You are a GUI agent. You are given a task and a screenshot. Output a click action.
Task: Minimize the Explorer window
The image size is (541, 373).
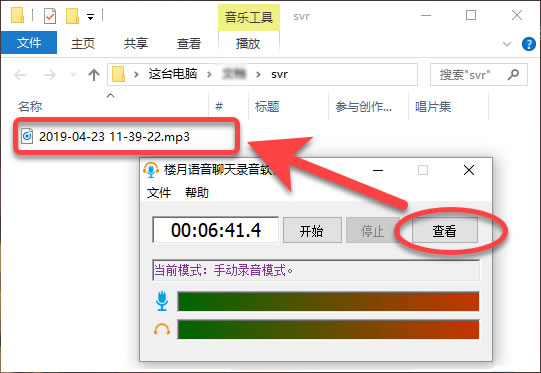click(426, 16)
